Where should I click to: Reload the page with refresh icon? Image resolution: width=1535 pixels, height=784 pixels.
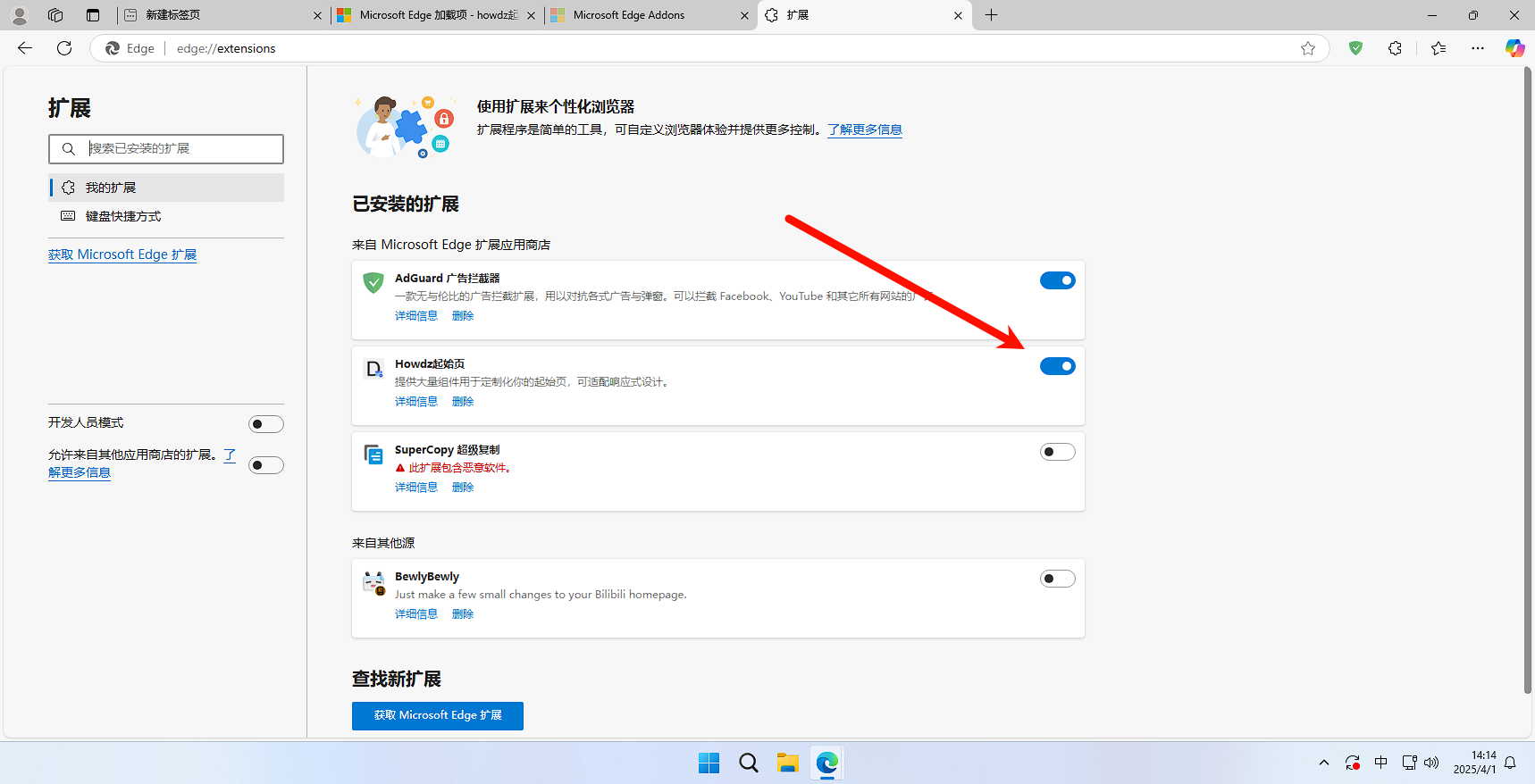tap(64, 48)
